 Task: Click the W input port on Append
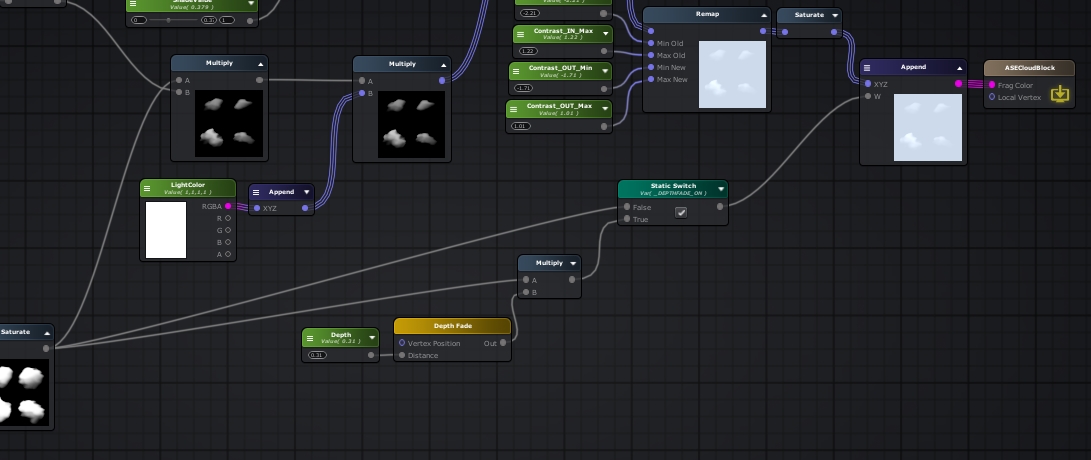[x=868, y=96]
